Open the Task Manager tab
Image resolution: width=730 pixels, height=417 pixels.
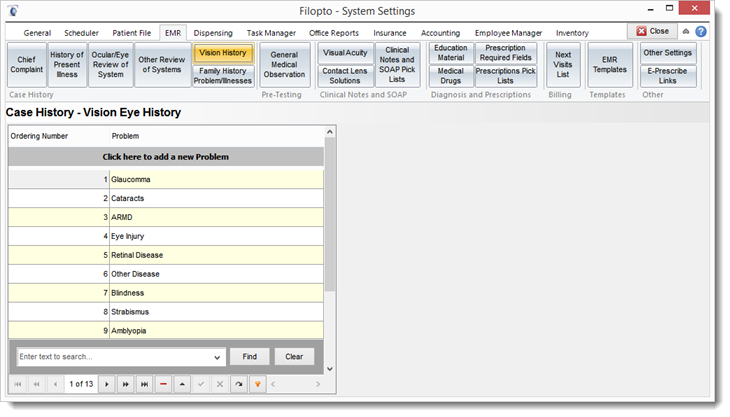coord(271,33)
